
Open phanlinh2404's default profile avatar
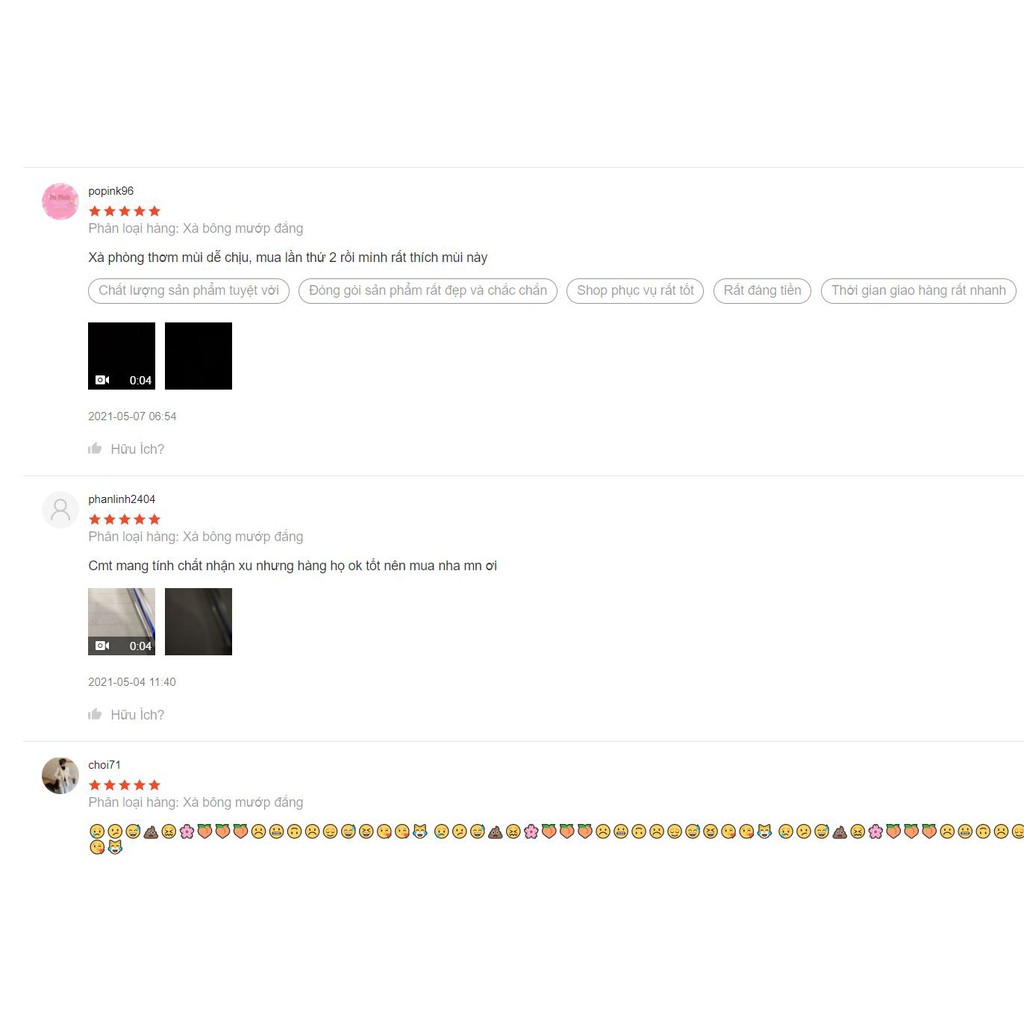pyautogui.click(x=60, y=509)
